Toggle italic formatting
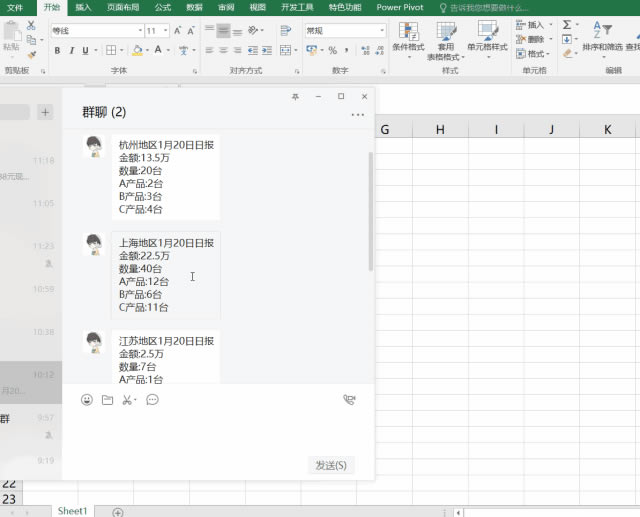The width and height of the screenshot is (640, 517). click(71, 51)
